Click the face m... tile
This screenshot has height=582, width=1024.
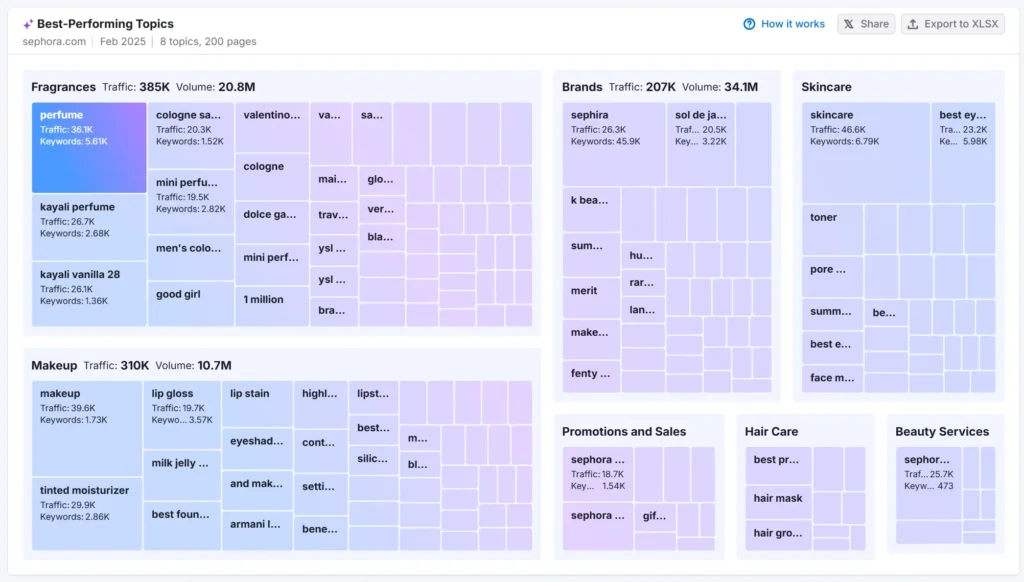pos(833,379)
